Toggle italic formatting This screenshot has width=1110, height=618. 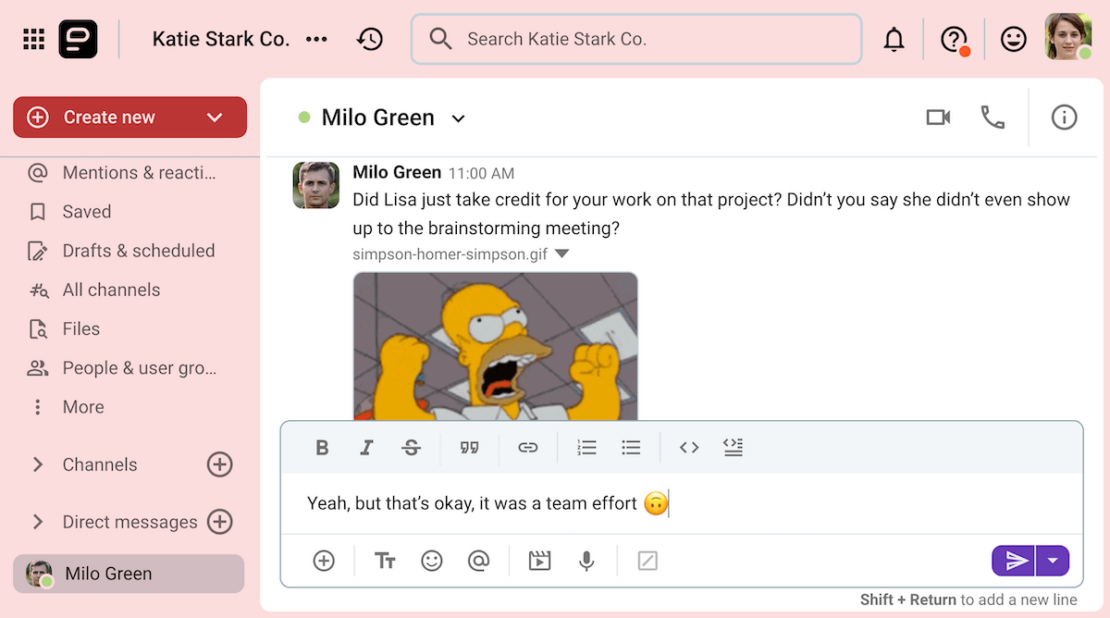pos(366,448)
